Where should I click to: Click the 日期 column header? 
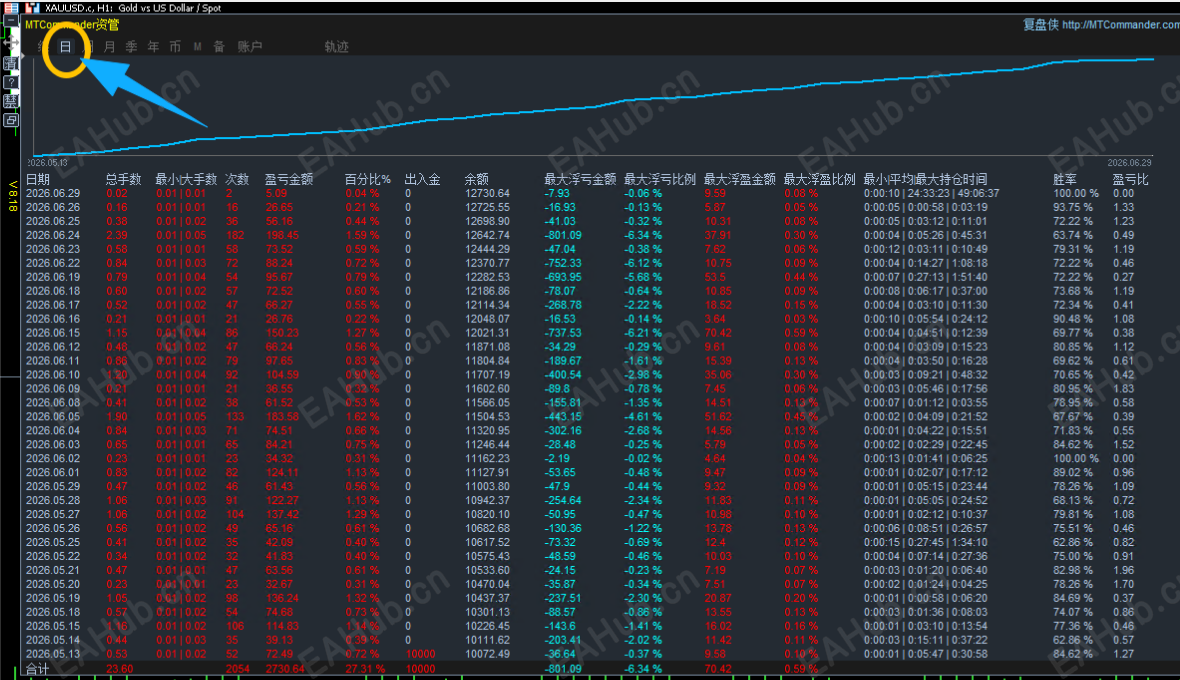[x=38, y=179]
